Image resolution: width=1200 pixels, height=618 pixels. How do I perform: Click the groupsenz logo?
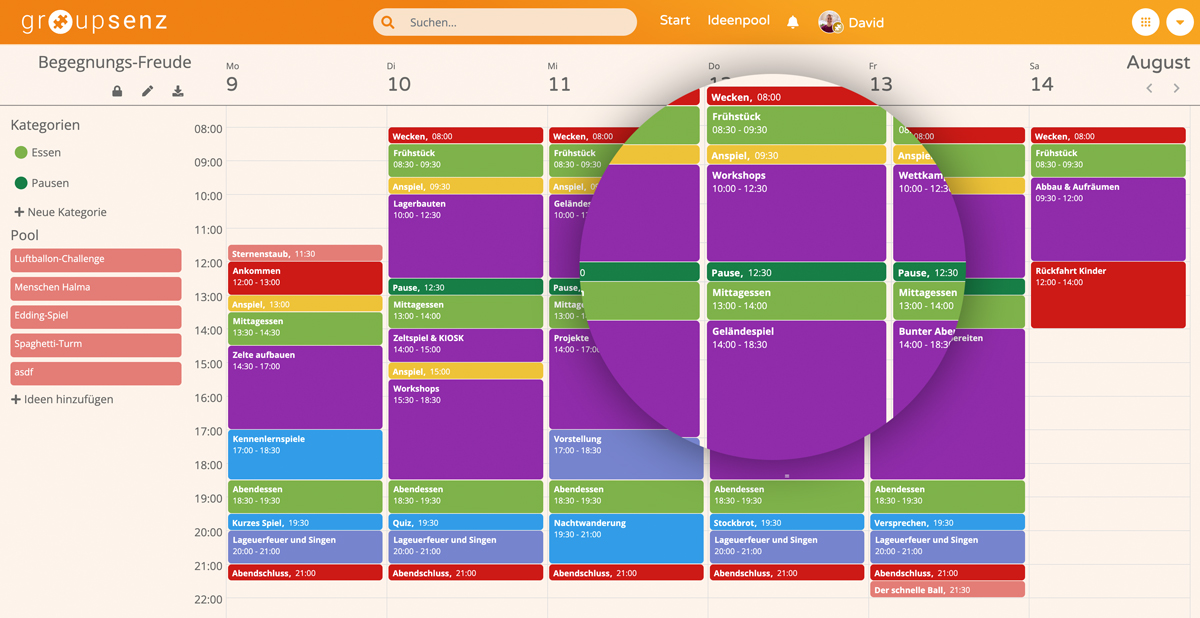point(94,20)
